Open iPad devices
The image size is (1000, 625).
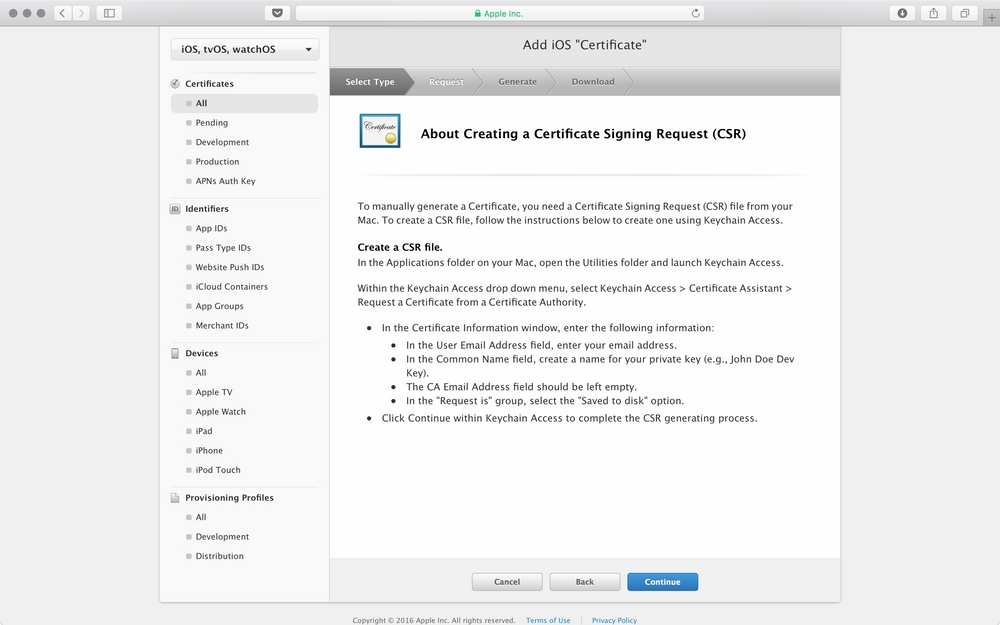[204, 431]
